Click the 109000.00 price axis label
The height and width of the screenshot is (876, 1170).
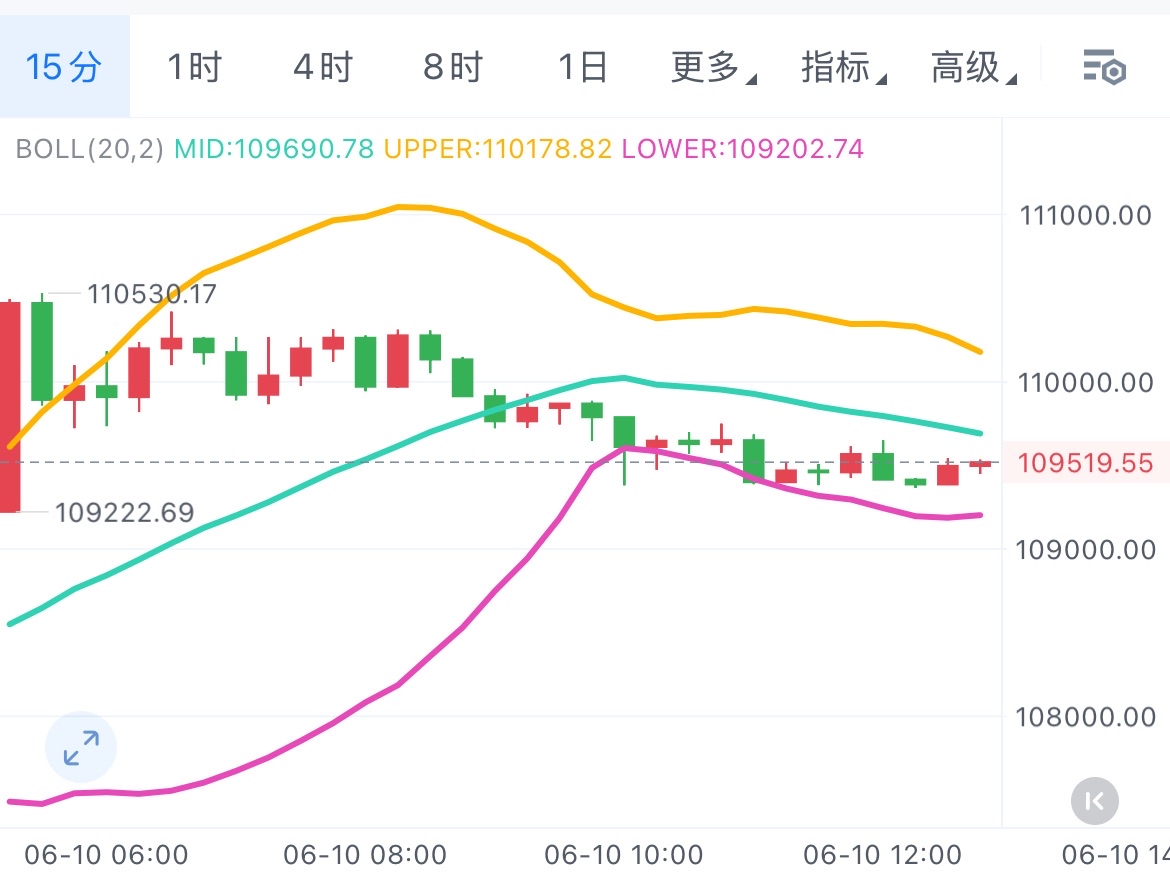pos(1086,550)
